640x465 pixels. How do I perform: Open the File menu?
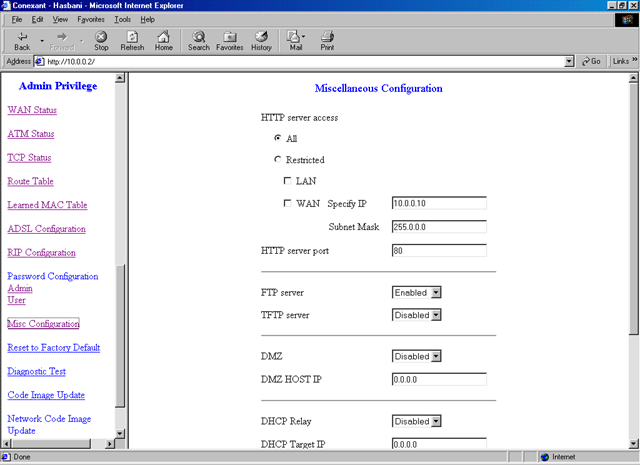pos(17,19)
